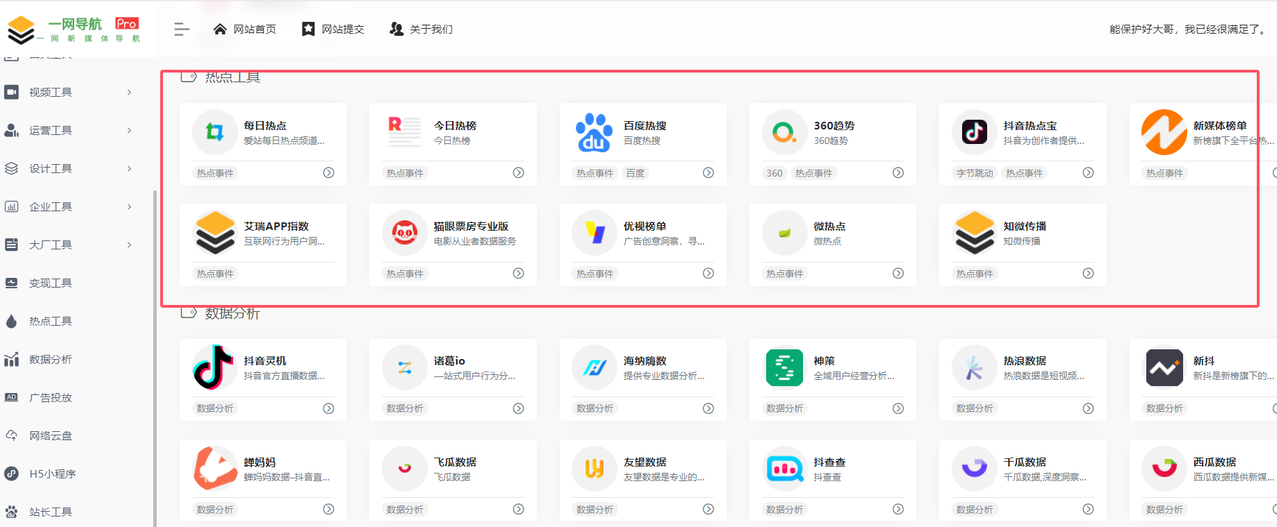Open the 抖音灵机 TikTok icon
This screenshot has width=1277, height=527.
(214, 368)
